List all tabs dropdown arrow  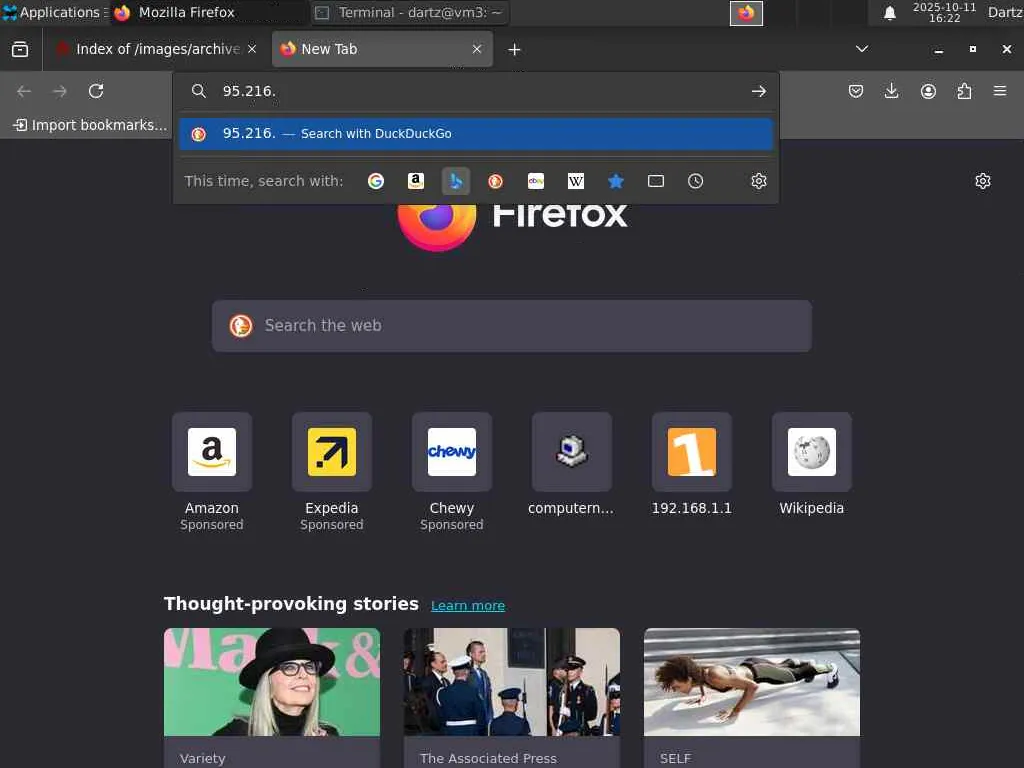click(x=862, y=49)
